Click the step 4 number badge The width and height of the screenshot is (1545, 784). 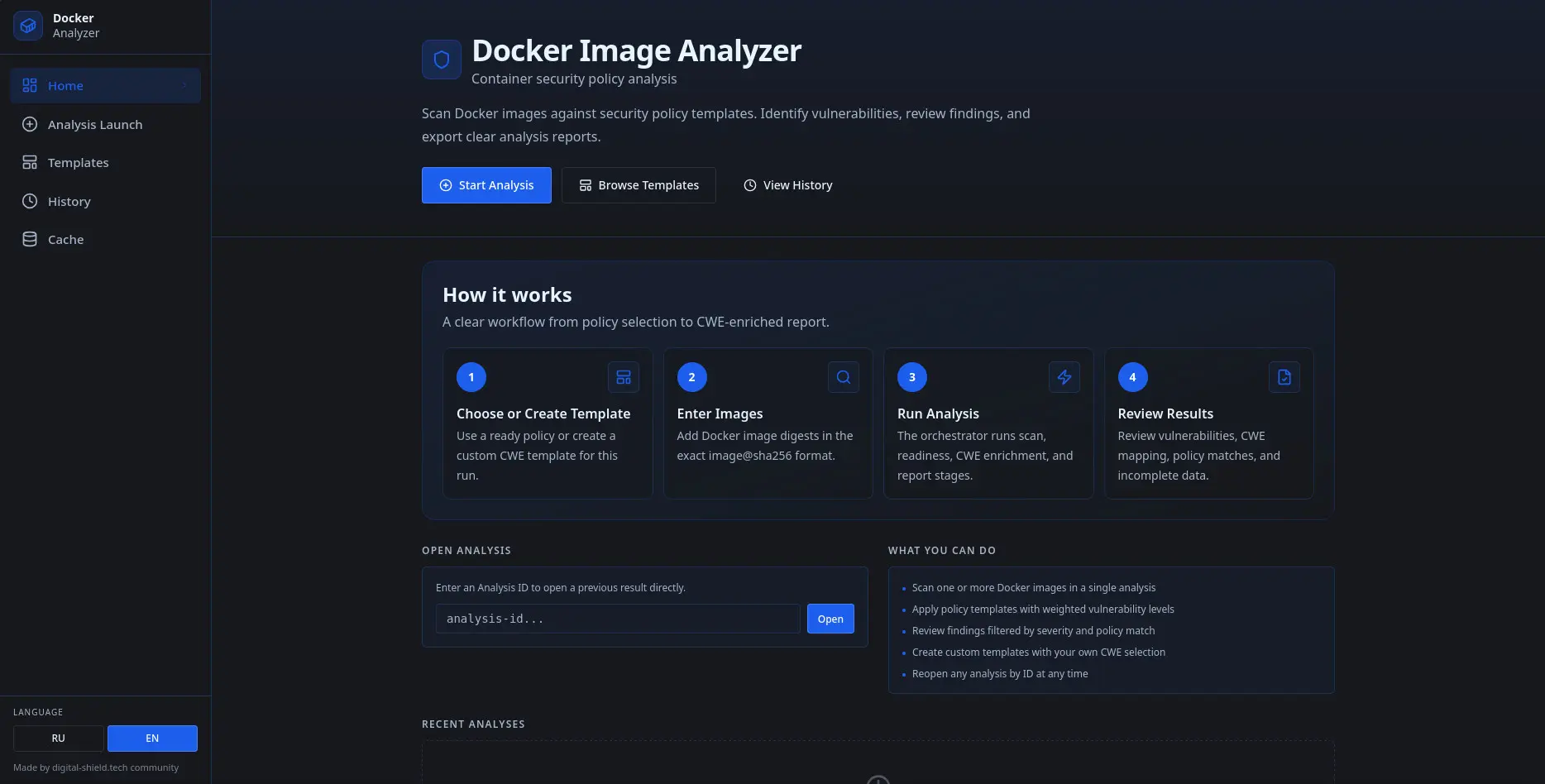click(x=1133, y=377)
